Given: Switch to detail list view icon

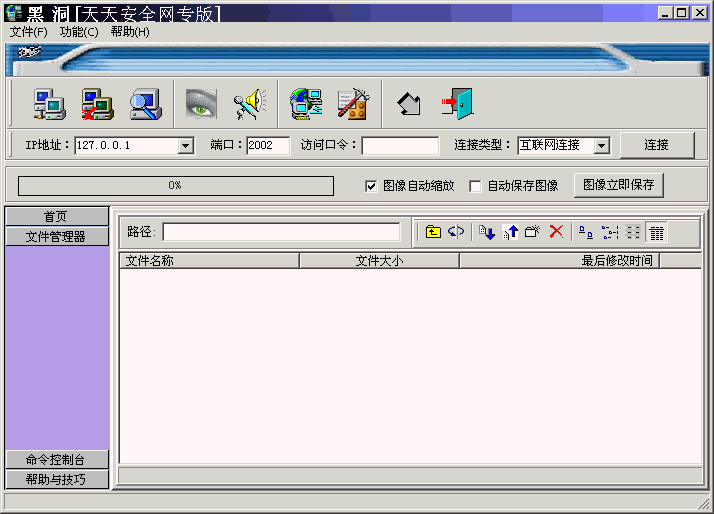Looking at the screenshot, I should [x=656, y=232].
